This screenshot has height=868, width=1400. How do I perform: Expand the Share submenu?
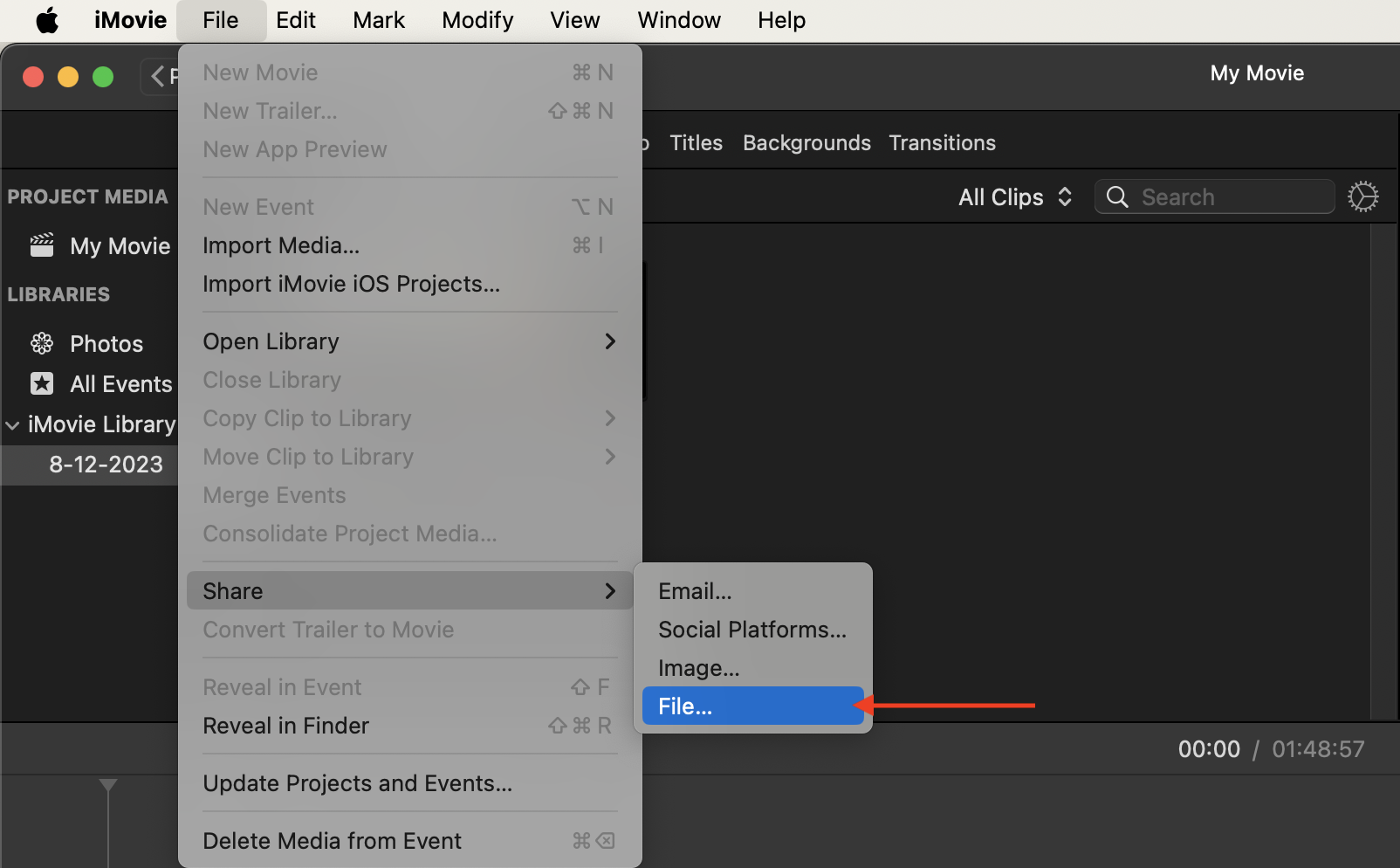coord(232,590)
